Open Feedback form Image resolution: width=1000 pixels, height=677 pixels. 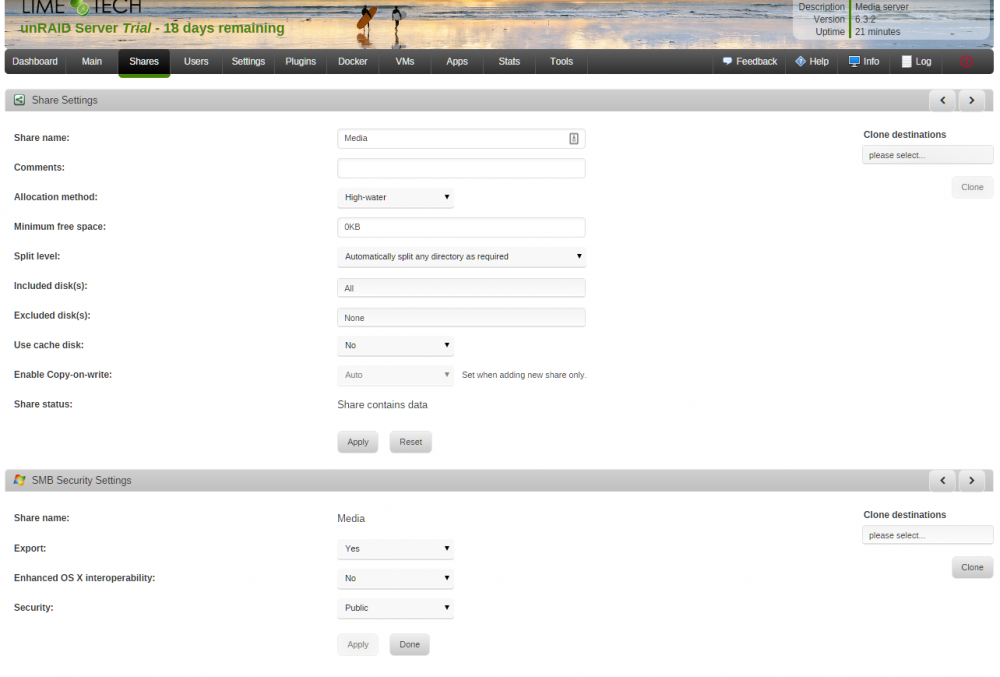tap(750, 62)
